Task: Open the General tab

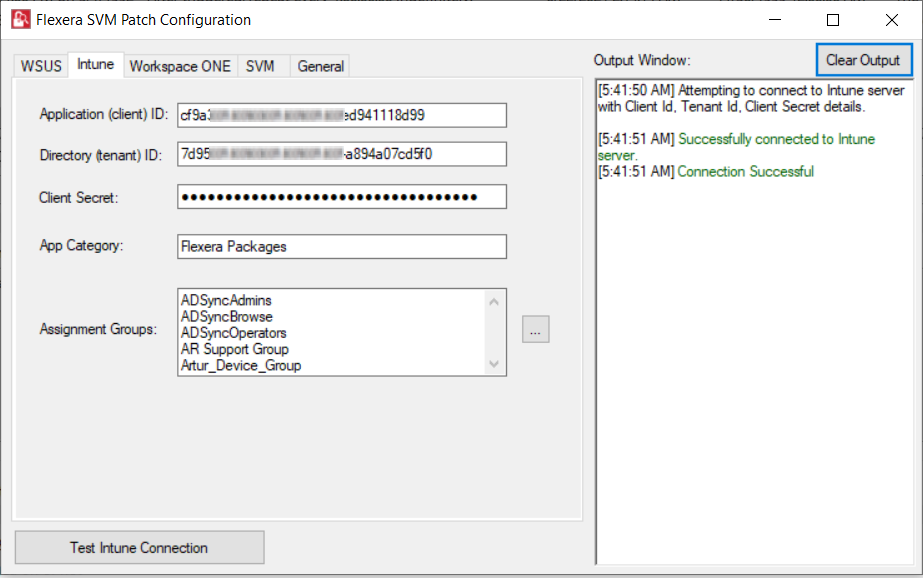Action: coord(321,66)
